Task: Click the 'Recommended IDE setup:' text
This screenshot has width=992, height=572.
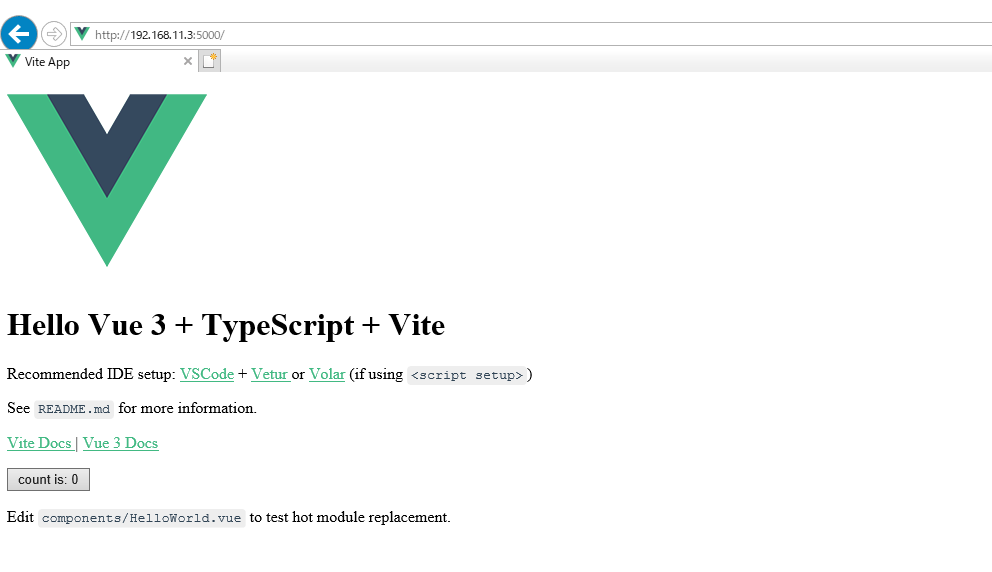Action: pyautogui.click(x=91, y=374)
